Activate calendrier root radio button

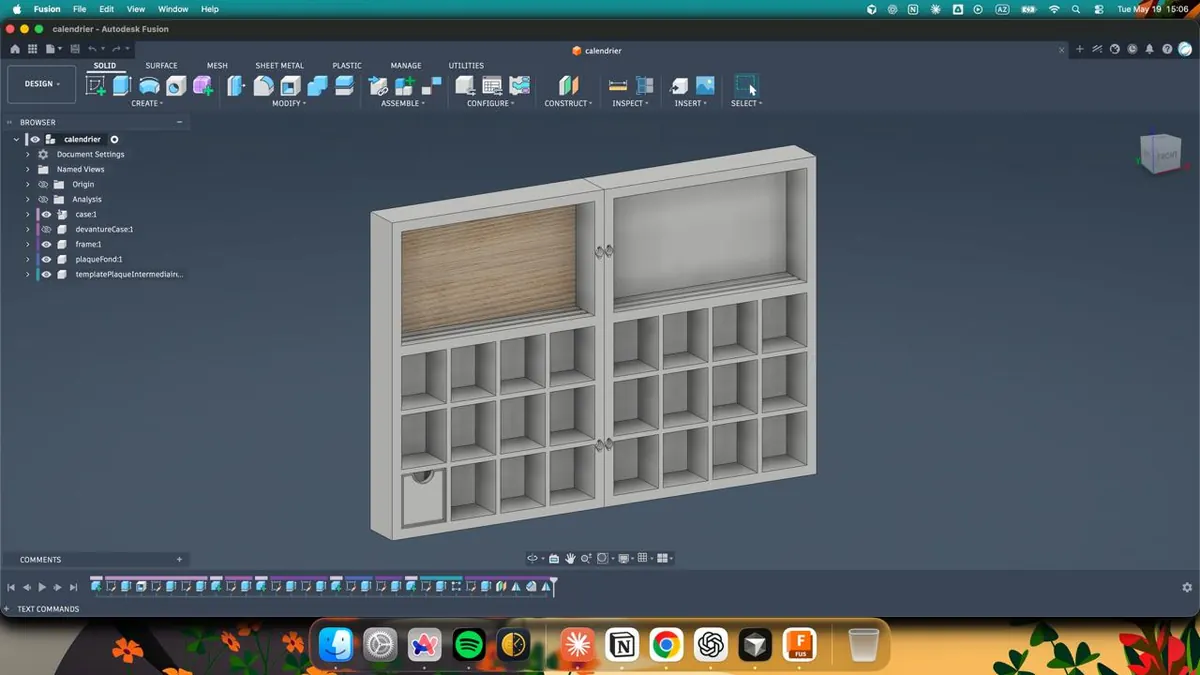(114, 139)
